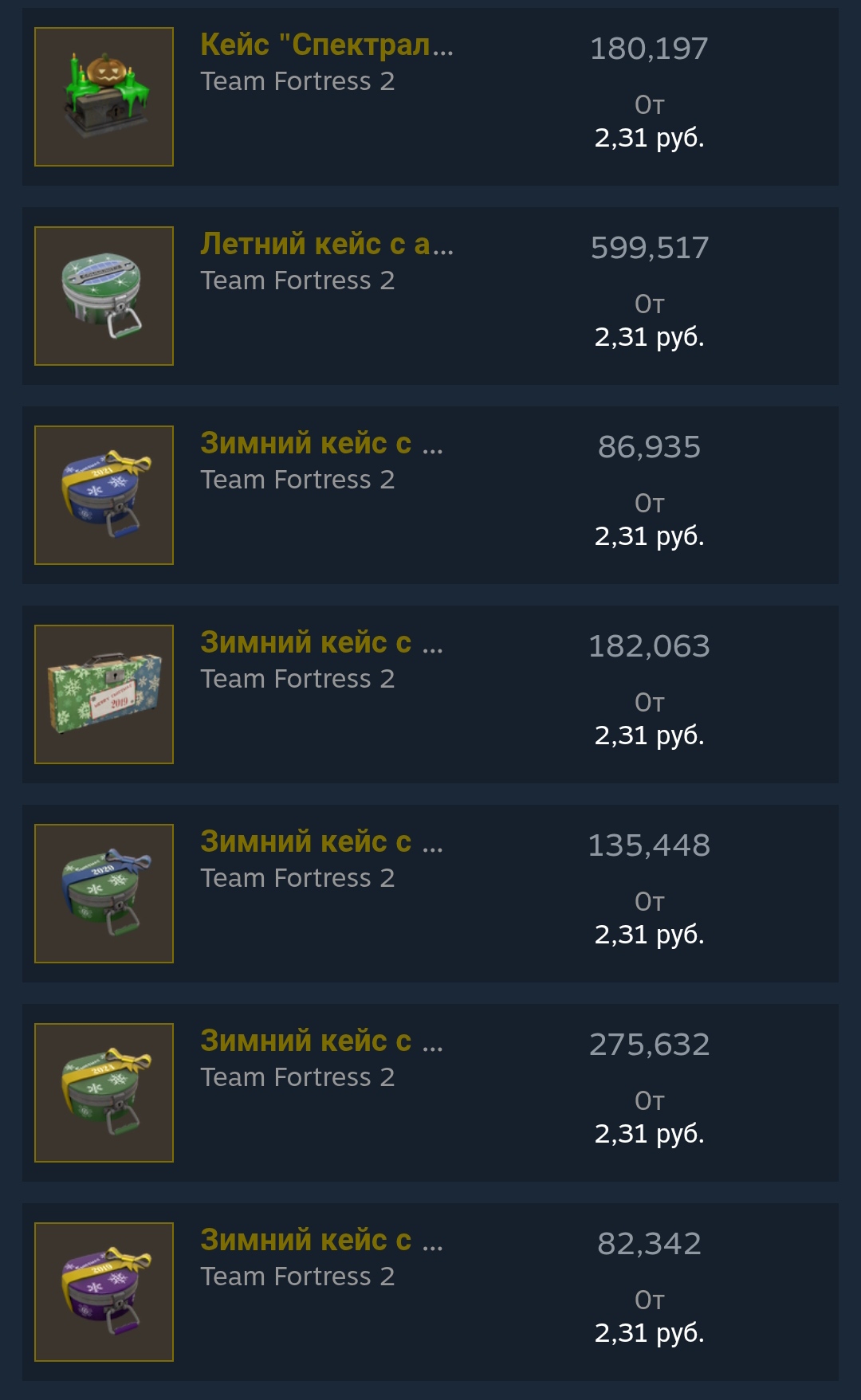Open Зимний кейс title with 275,632 listings

click(x=321, y=1041)
